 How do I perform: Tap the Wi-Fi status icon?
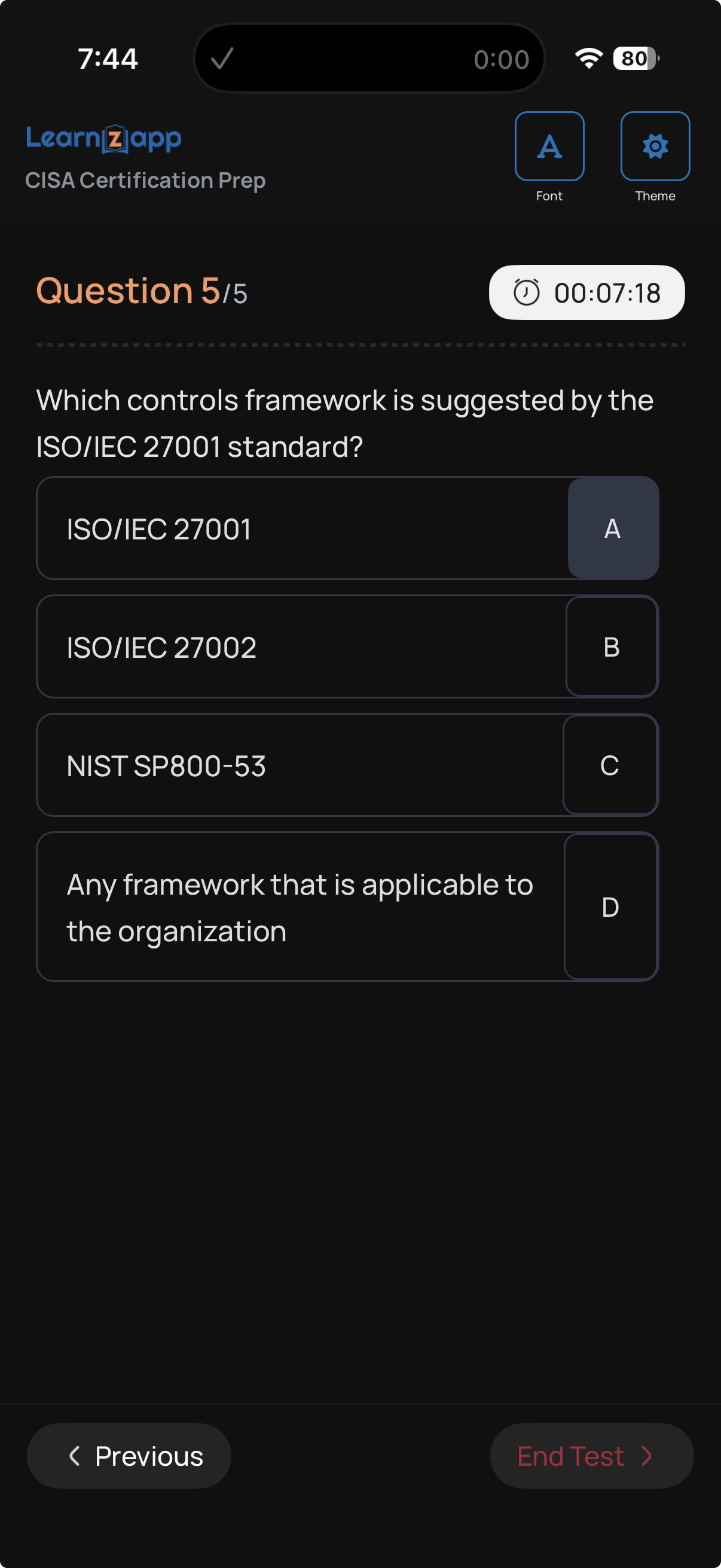588,59
